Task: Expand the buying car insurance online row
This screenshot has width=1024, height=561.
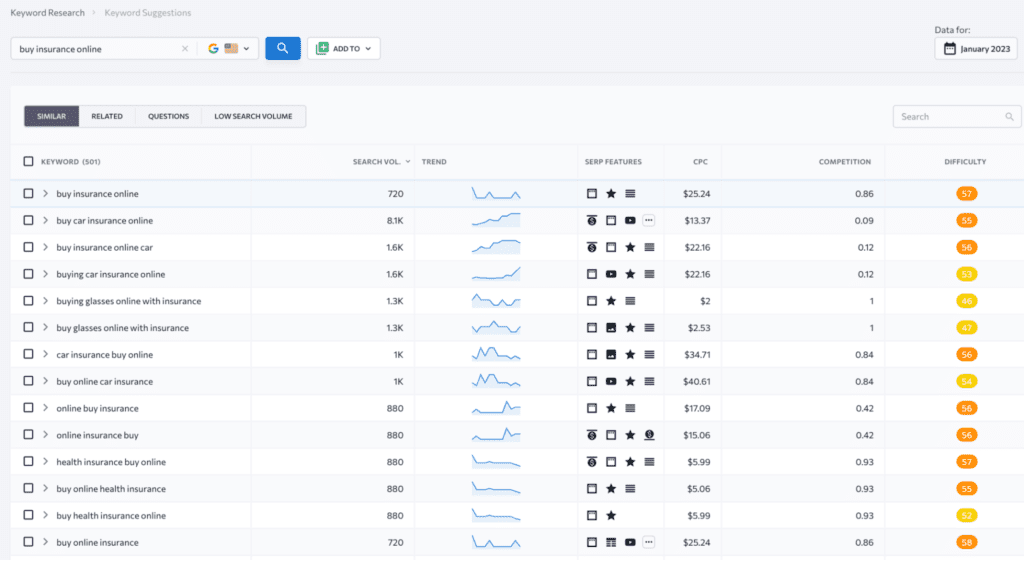Action: pos(45,274)
